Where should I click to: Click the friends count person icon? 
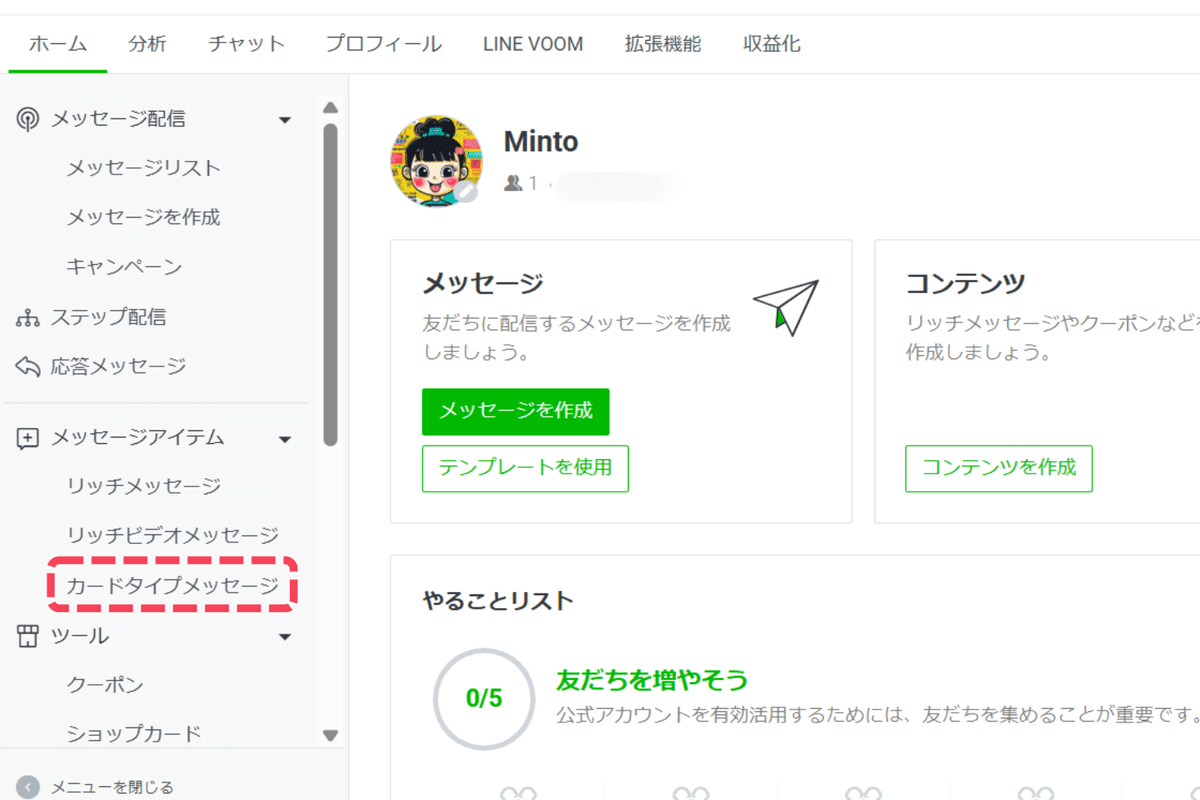pos(513,183)
